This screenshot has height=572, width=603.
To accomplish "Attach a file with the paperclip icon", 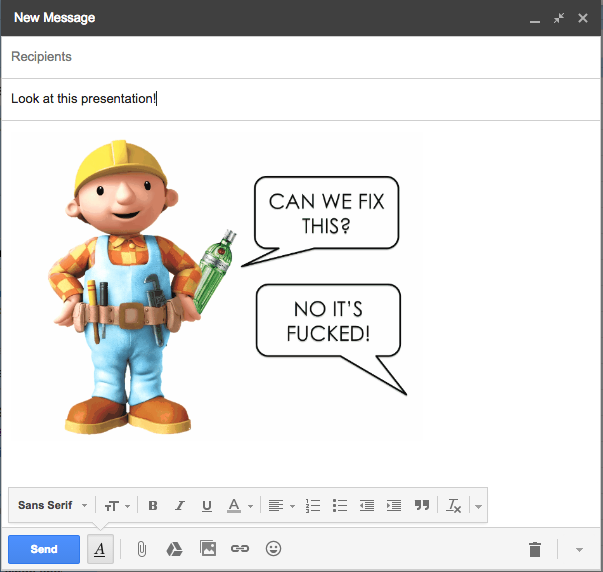I will 142,549.
